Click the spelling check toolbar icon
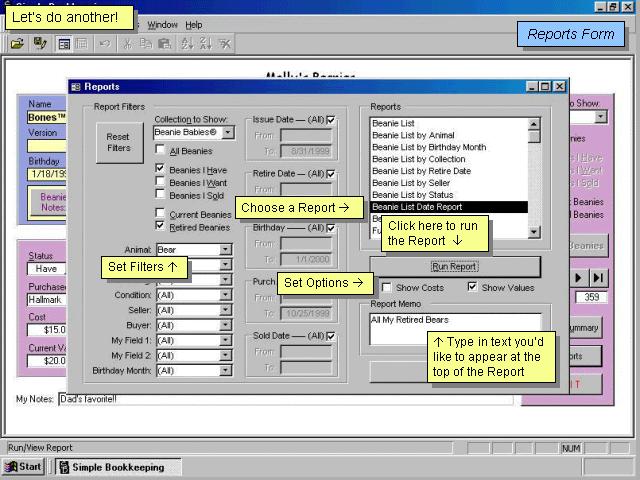 pyautogui.click(x=40, y=44)
